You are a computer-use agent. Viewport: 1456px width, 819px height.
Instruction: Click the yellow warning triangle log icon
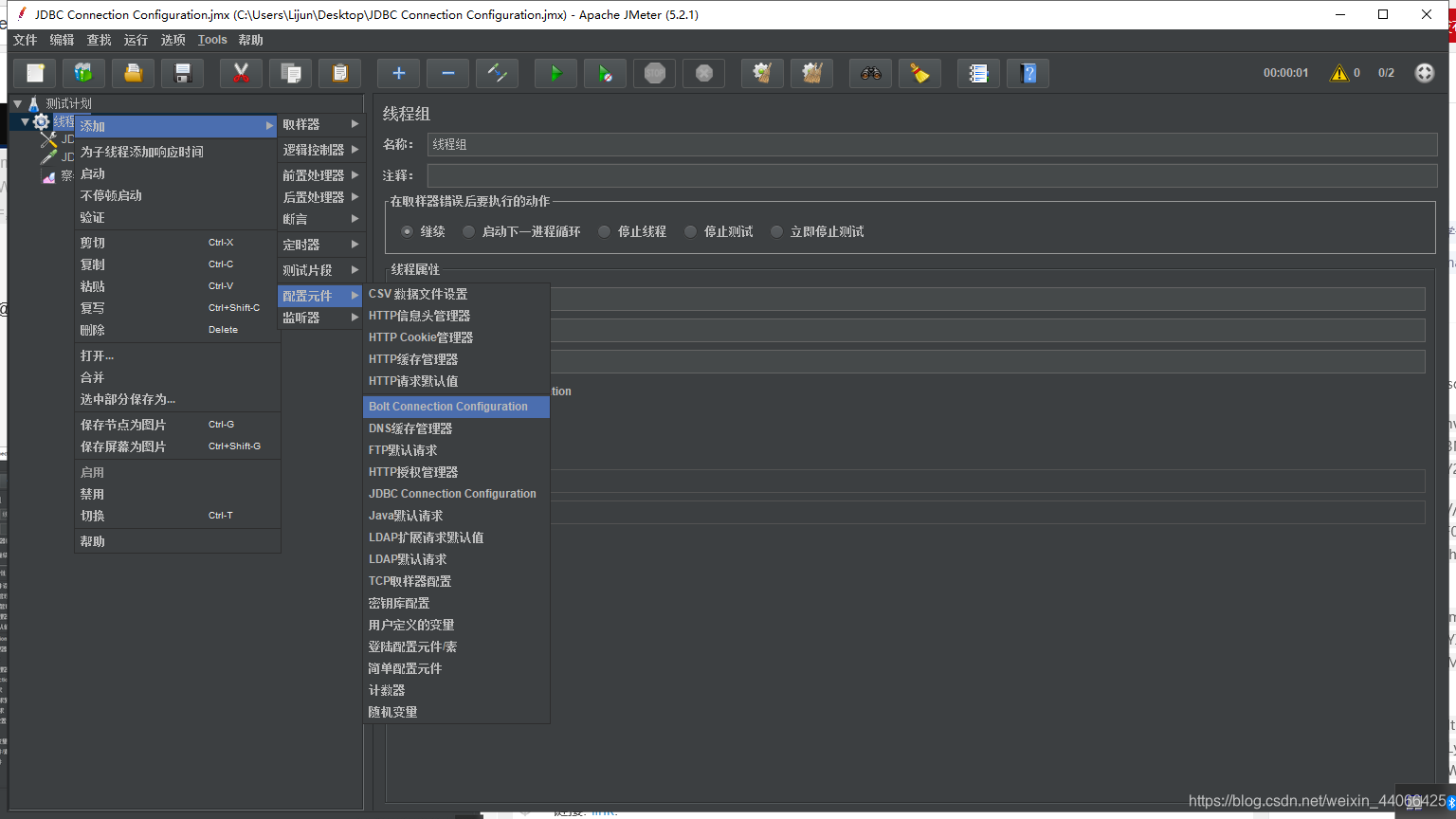[x=1338, y=73]
